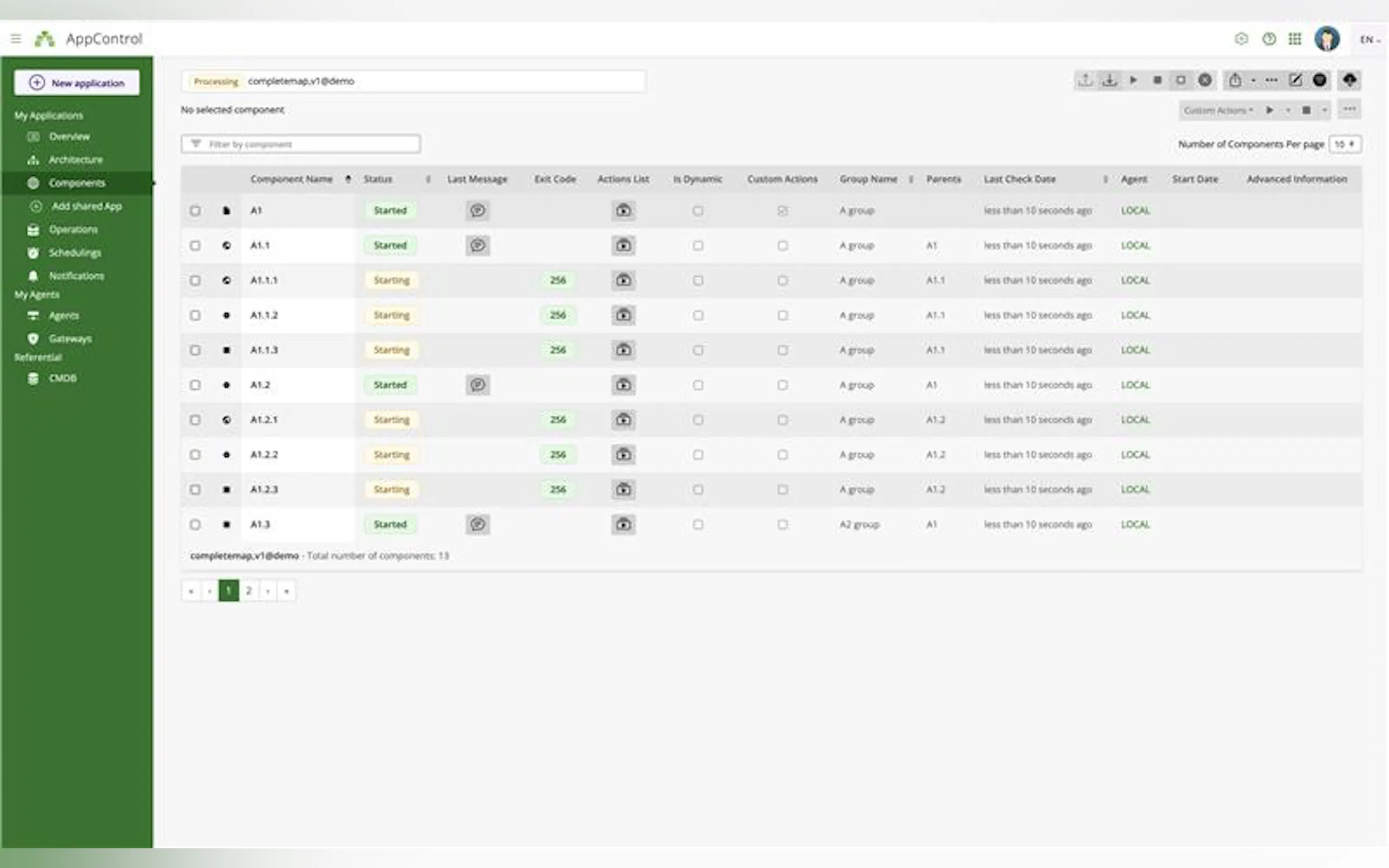Click the top toolbar download icon
Screen dimensions: 1389x868
pyautogui.click(x=1110, y=80)
